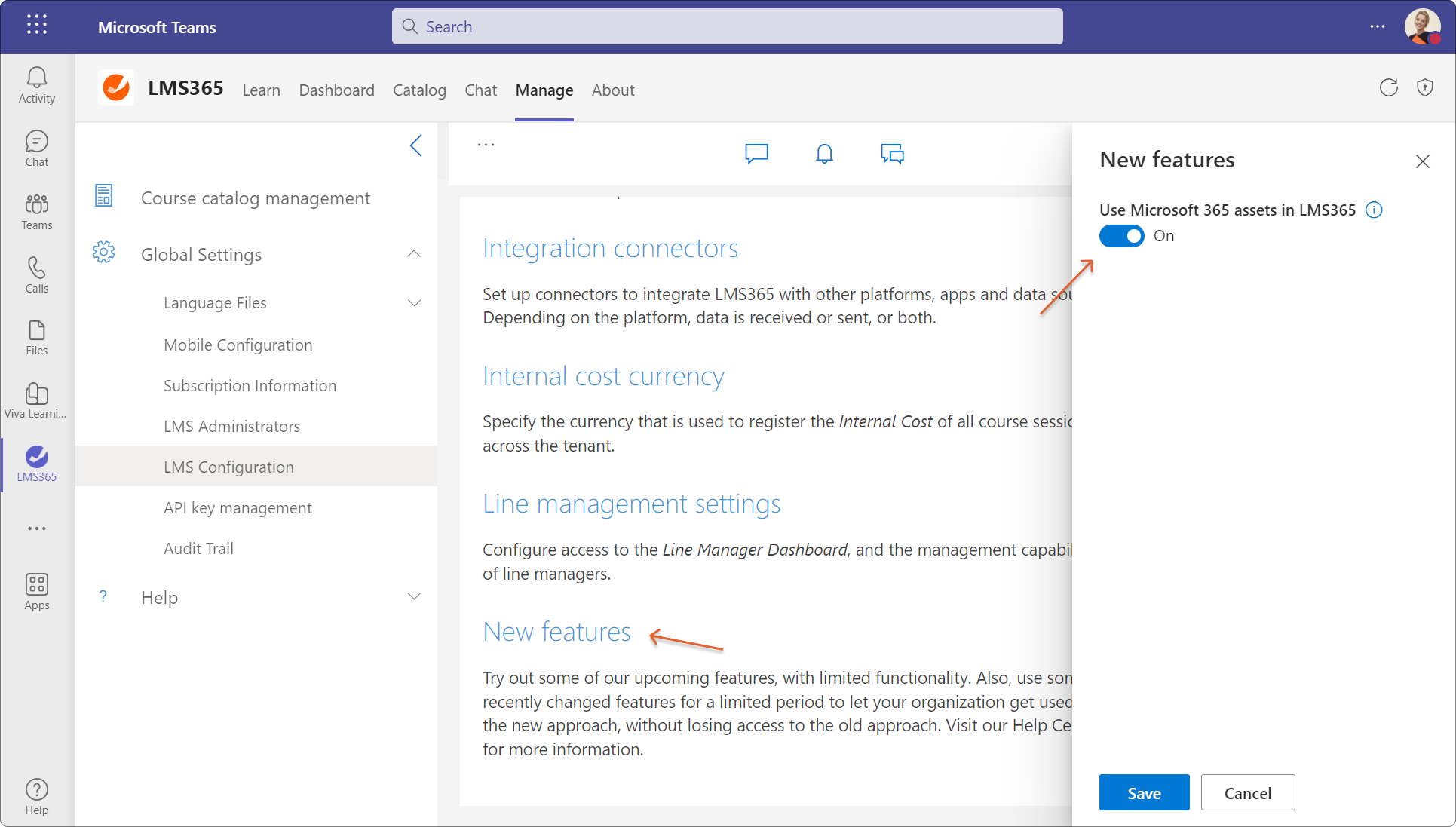The height and width of the screenshot is (827, 1456).
Task: Open the app launcher grid icon
Action: [37, 26]
